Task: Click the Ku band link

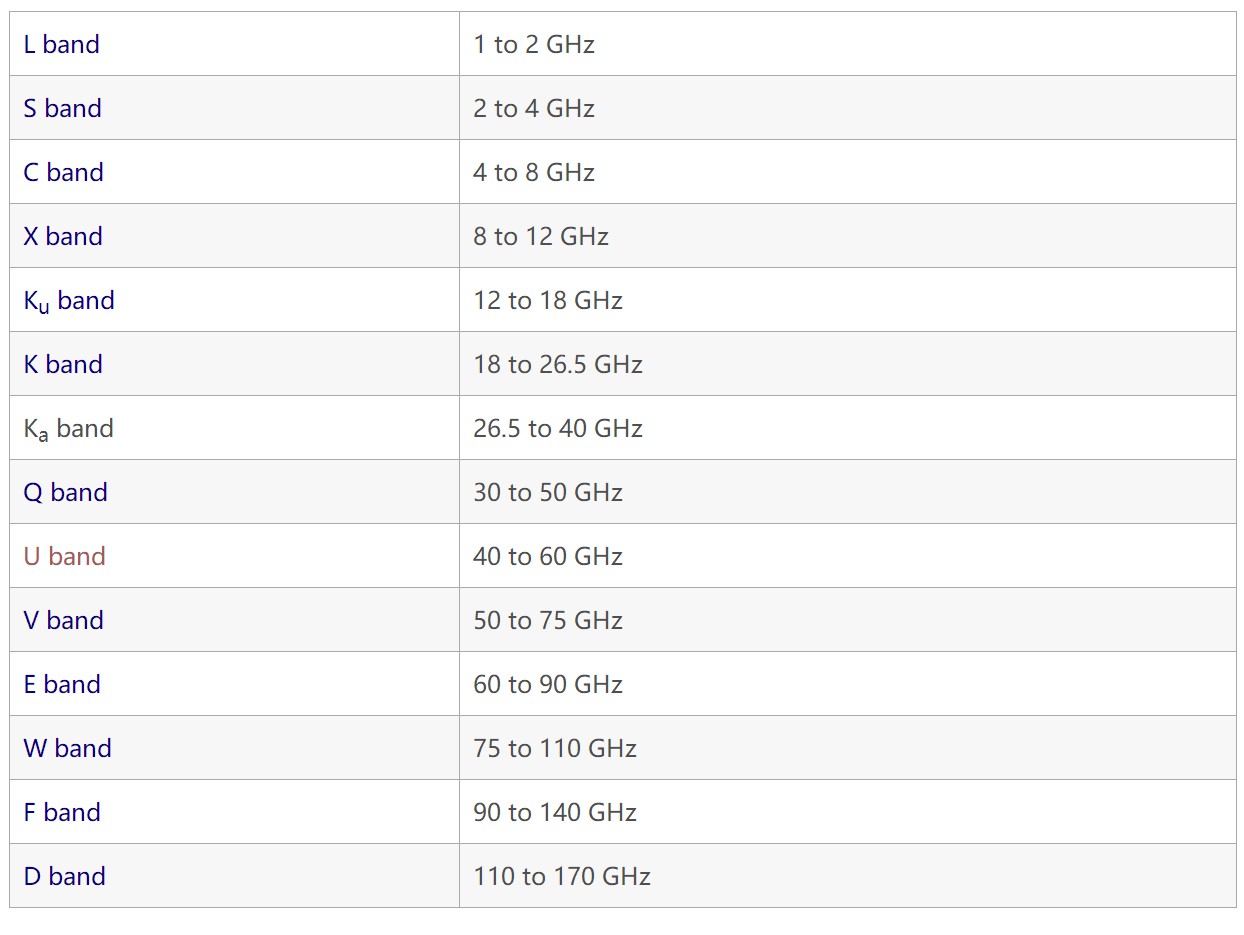Action: [x=69, y=300]
